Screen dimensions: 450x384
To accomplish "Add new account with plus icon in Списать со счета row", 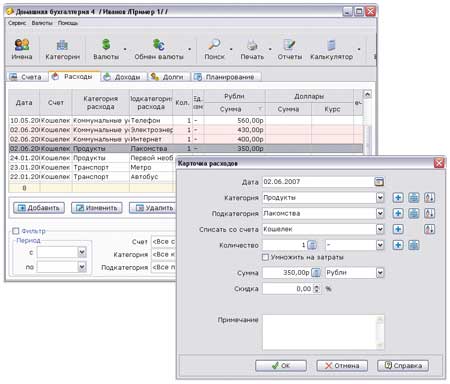I will coord(398,229).
